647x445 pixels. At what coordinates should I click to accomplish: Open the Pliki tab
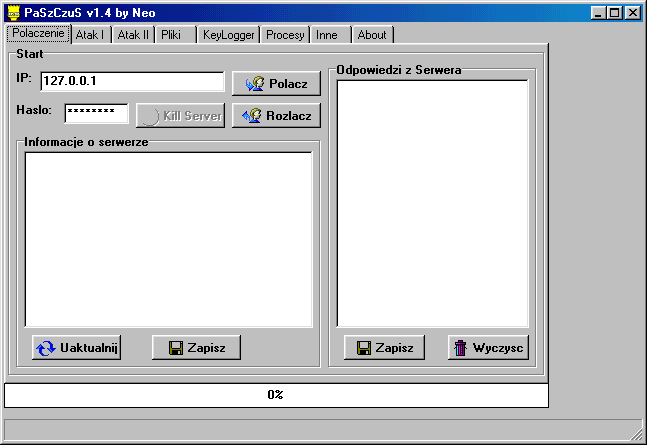click(x=171, y=35)
